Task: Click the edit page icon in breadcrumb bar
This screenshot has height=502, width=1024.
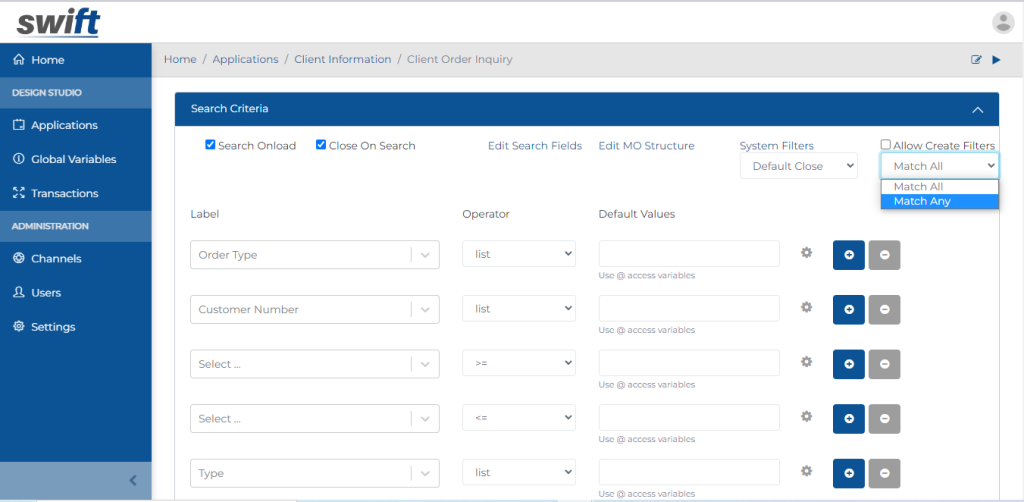Action: (x=976, y=60)
